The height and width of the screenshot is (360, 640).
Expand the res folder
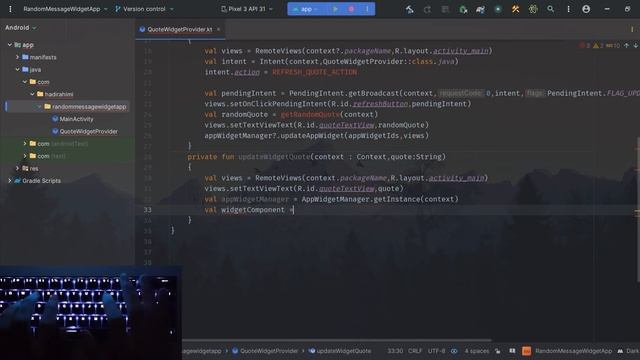tap(17, 168)
